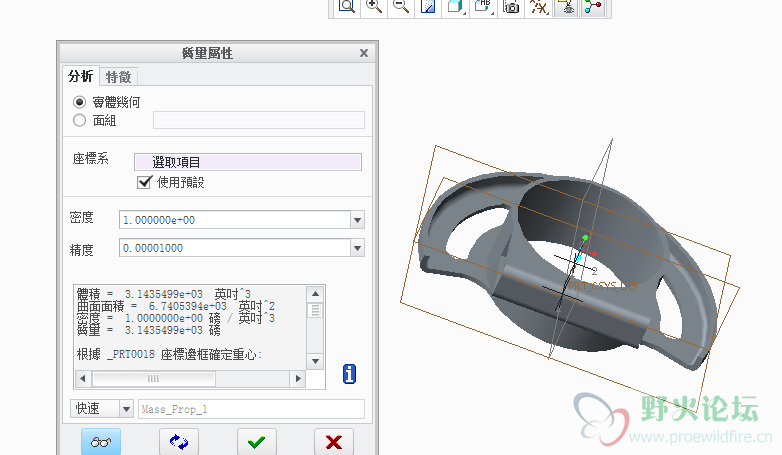Click the 曲面面積 result line
Image resolution: width=782 pixels, height=455 pixels.
[176, 306]
